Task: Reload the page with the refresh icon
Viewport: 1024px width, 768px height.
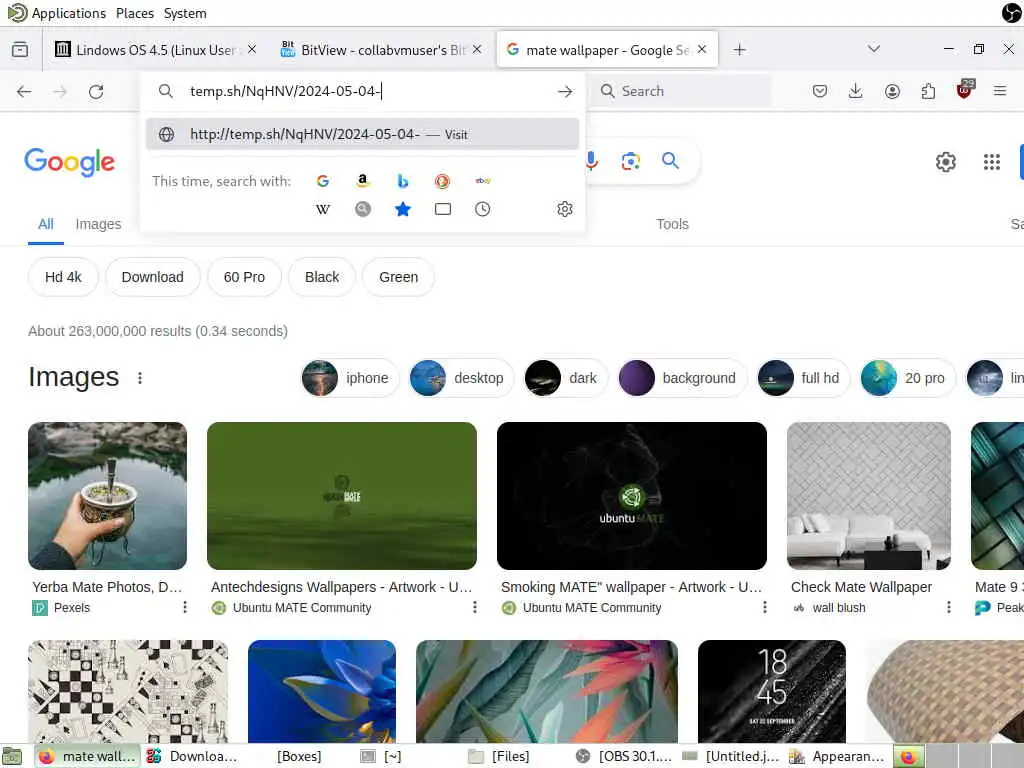Action: click(x=96, y=91)
